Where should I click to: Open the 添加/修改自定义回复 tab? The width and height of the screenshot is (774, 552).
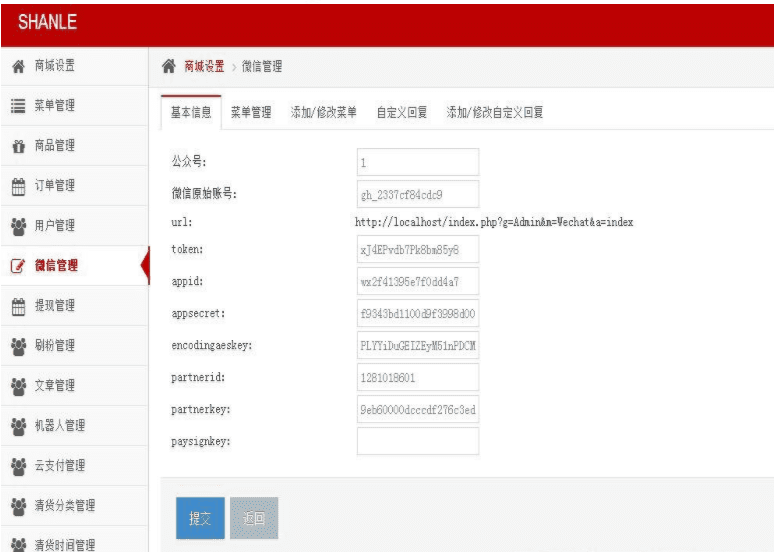coord(495,113)
